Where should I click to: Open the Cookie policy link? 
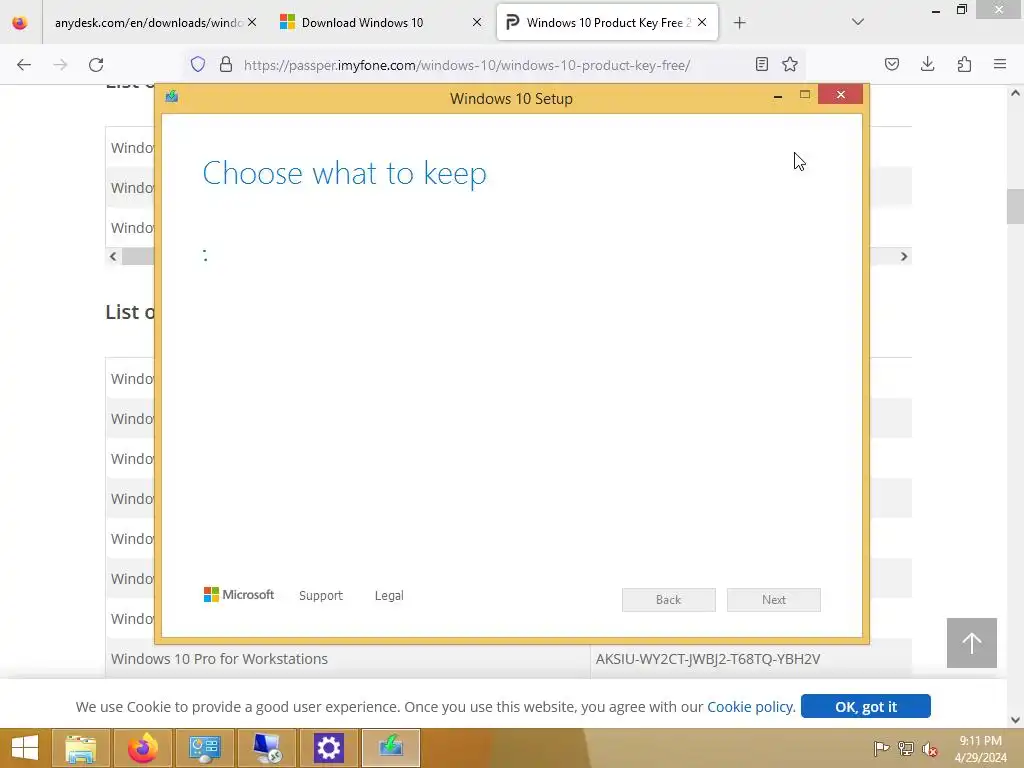pyautogui.click(x=751, y=707)
